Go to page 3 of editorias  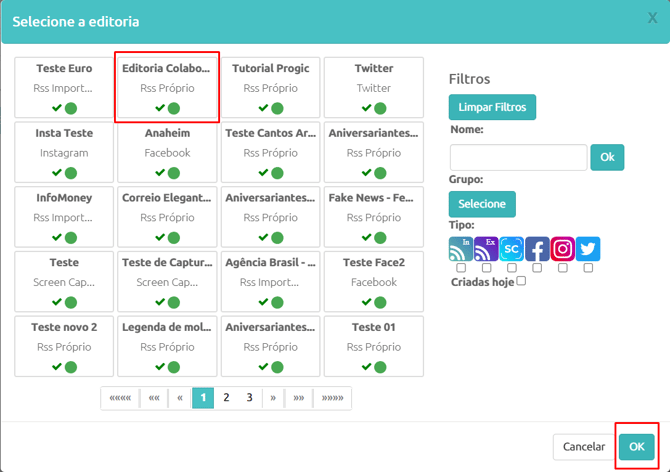250,398
